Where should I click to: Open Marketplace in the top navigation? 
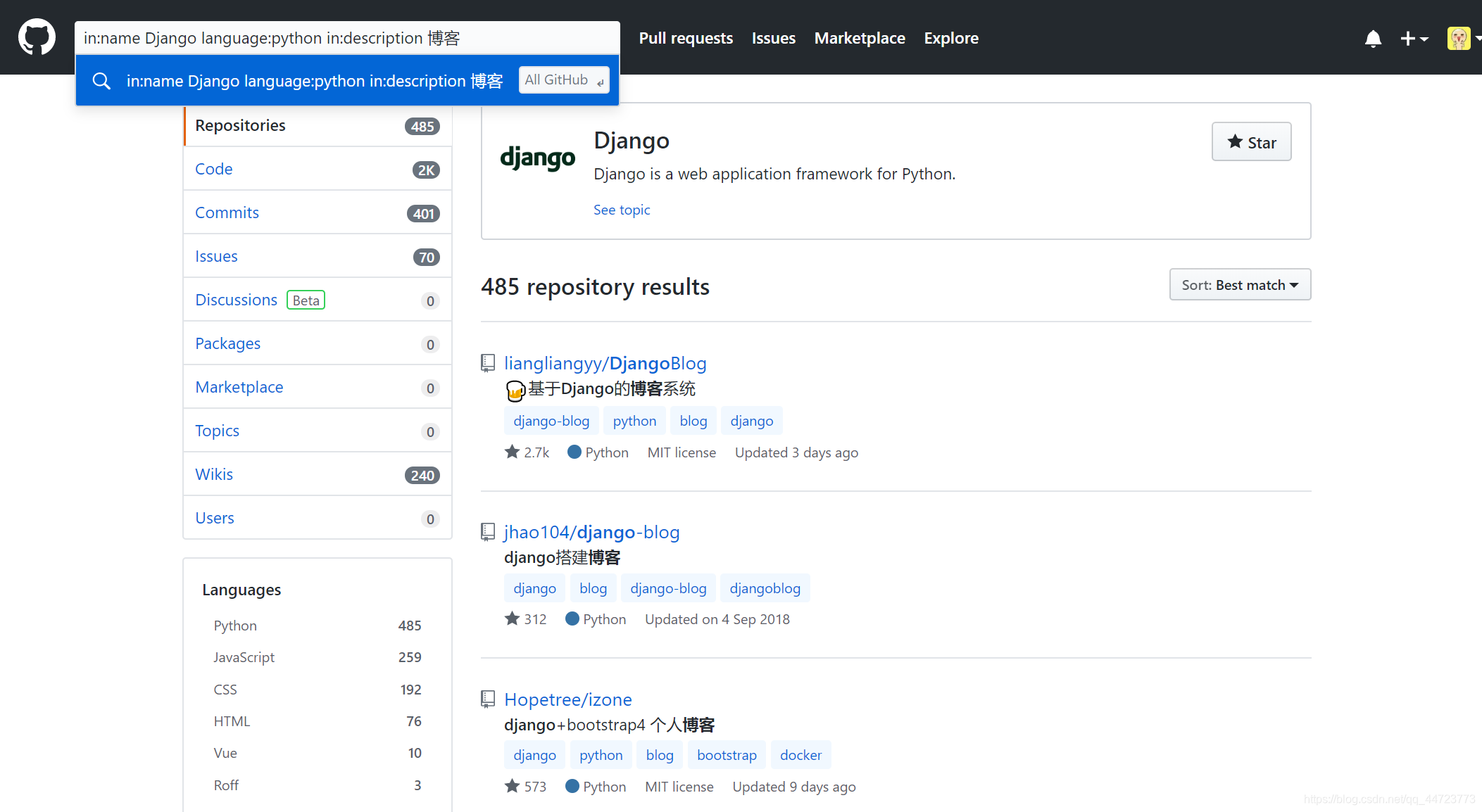click(860, 38)
